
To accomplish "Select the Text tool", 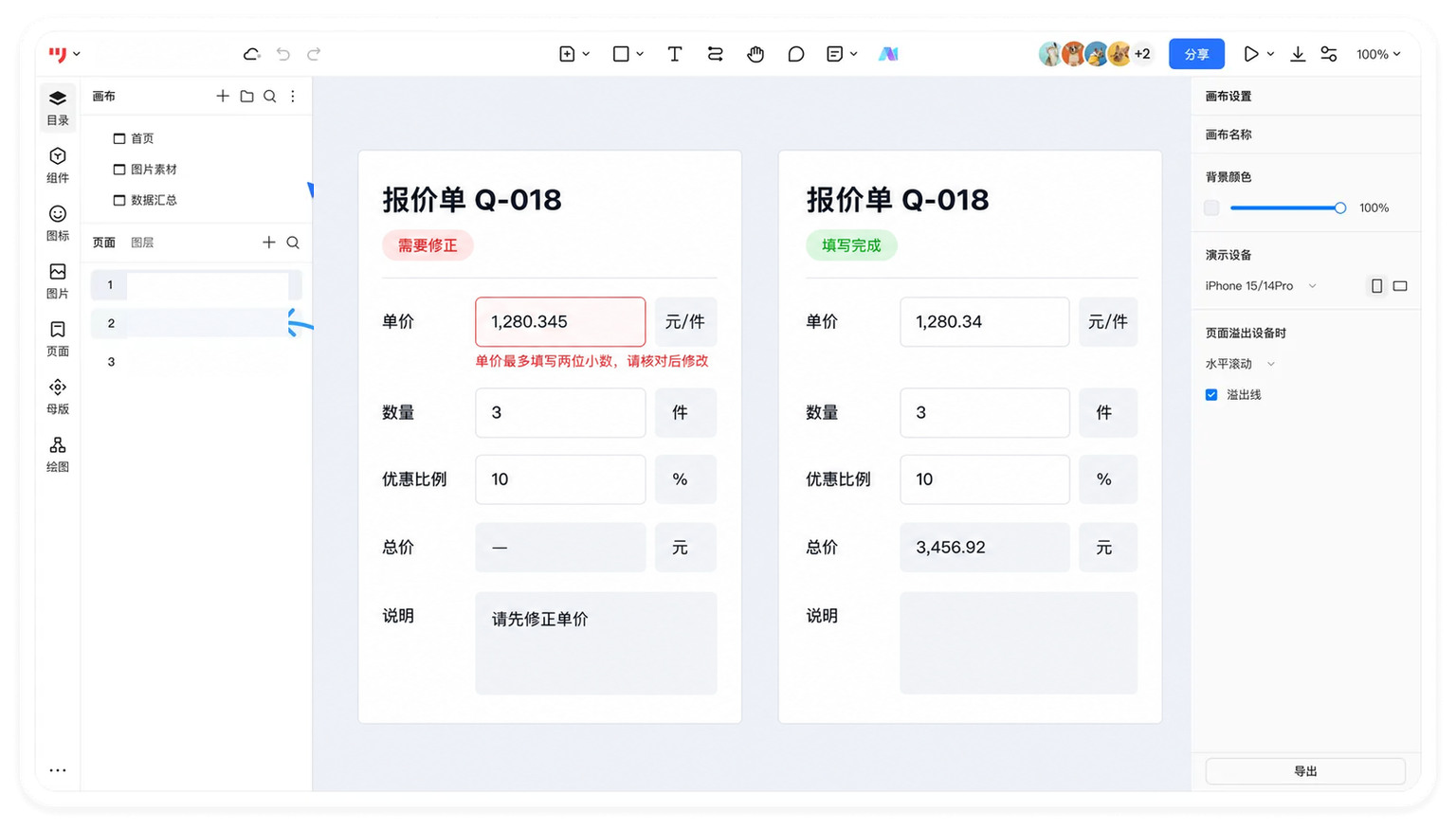I will pos(675,54).
